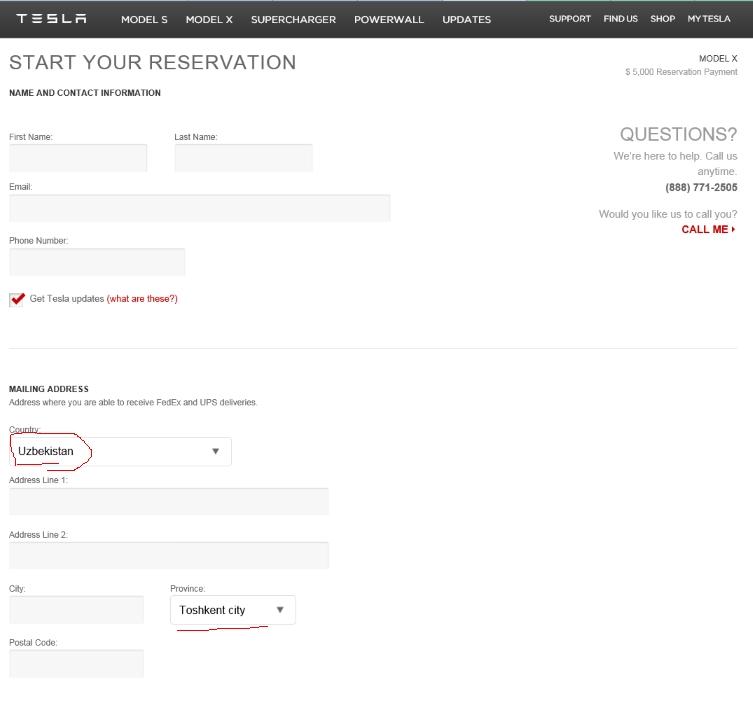The image size is (753, 701).
Task: Open the Province dropdown showing Toshkent city
Action: [x=233, y=610]
